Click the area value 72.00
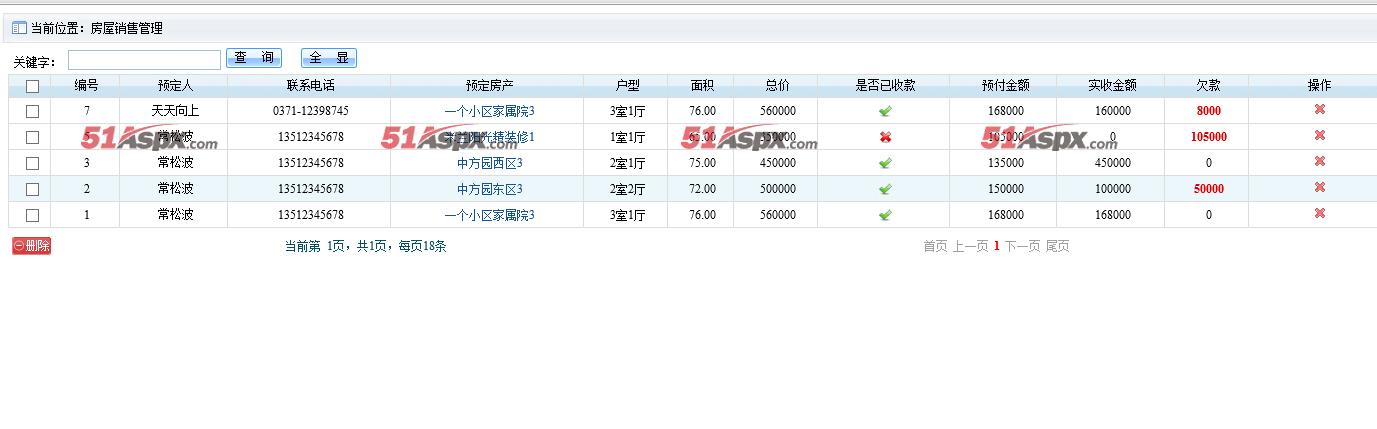 coord(702,189)
